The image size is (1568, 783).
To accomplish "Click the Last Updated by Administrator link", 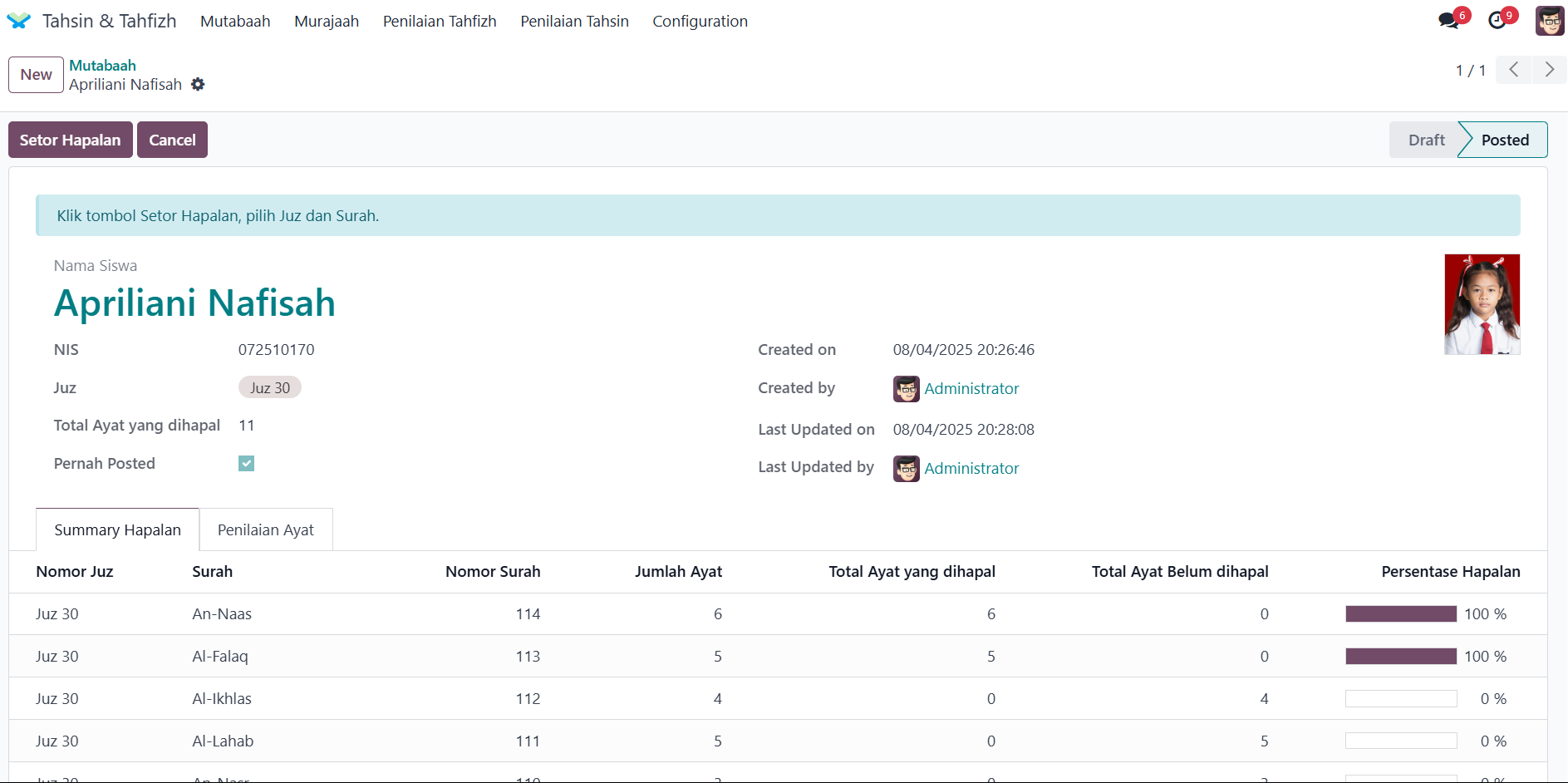I will click(x=971, y=468).
